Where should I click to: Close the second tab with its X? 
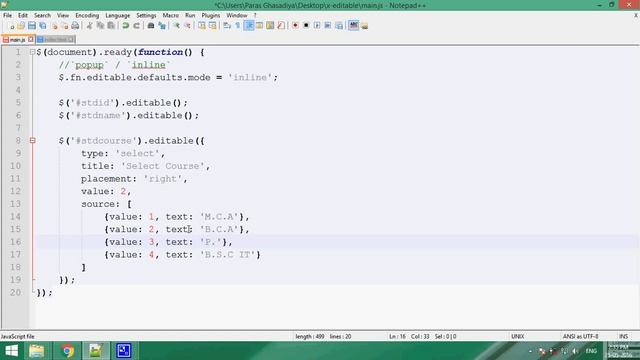click(71, 40)
